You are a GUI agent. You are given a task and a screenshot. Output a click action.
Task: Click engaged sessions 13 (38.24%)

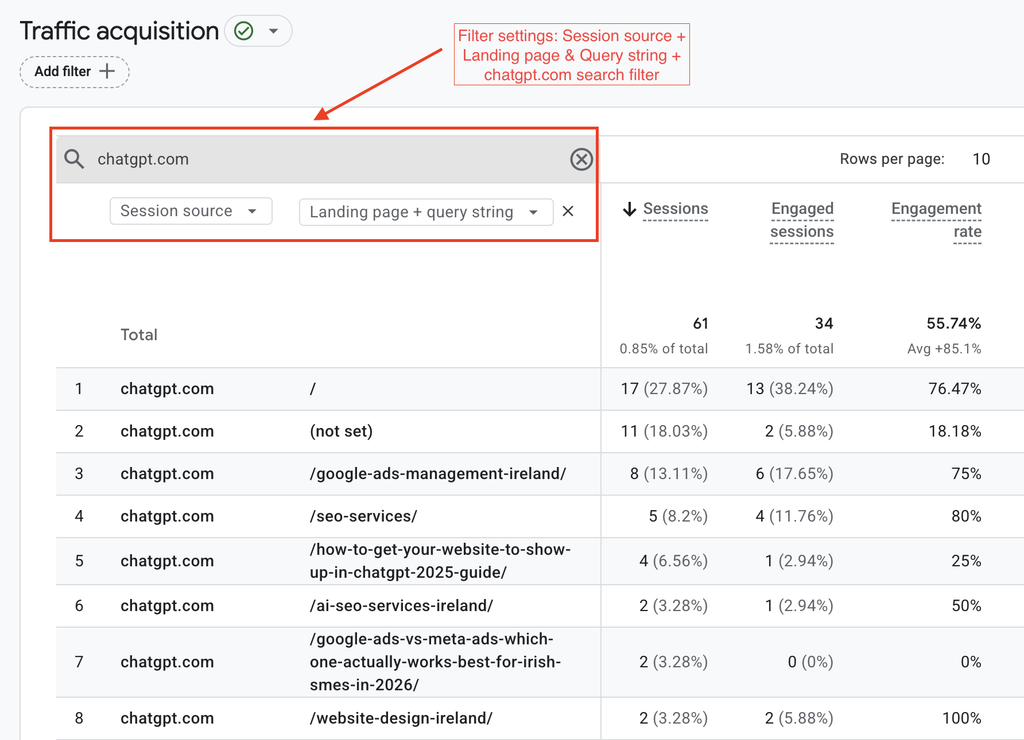790,389
